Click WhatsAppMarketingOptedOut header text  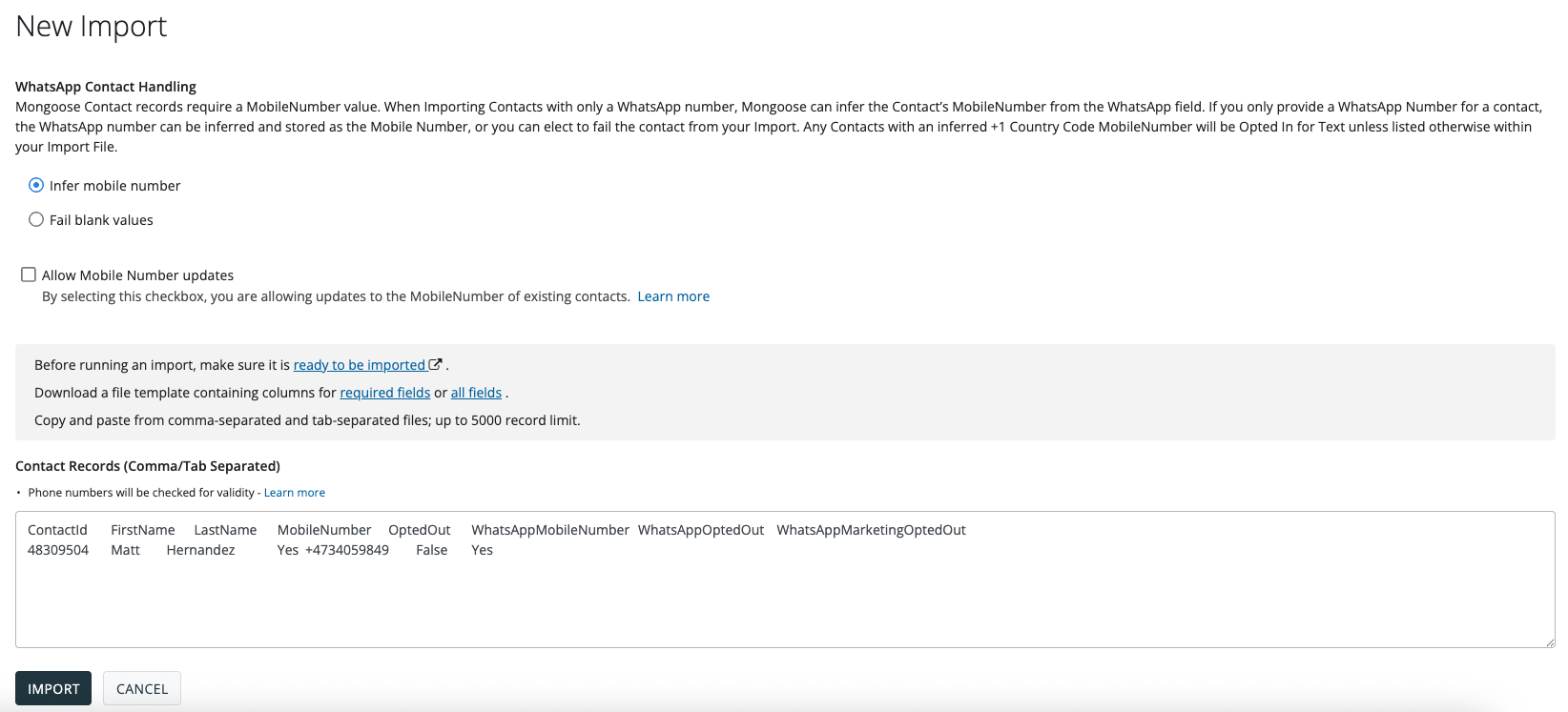pos(871,530)
